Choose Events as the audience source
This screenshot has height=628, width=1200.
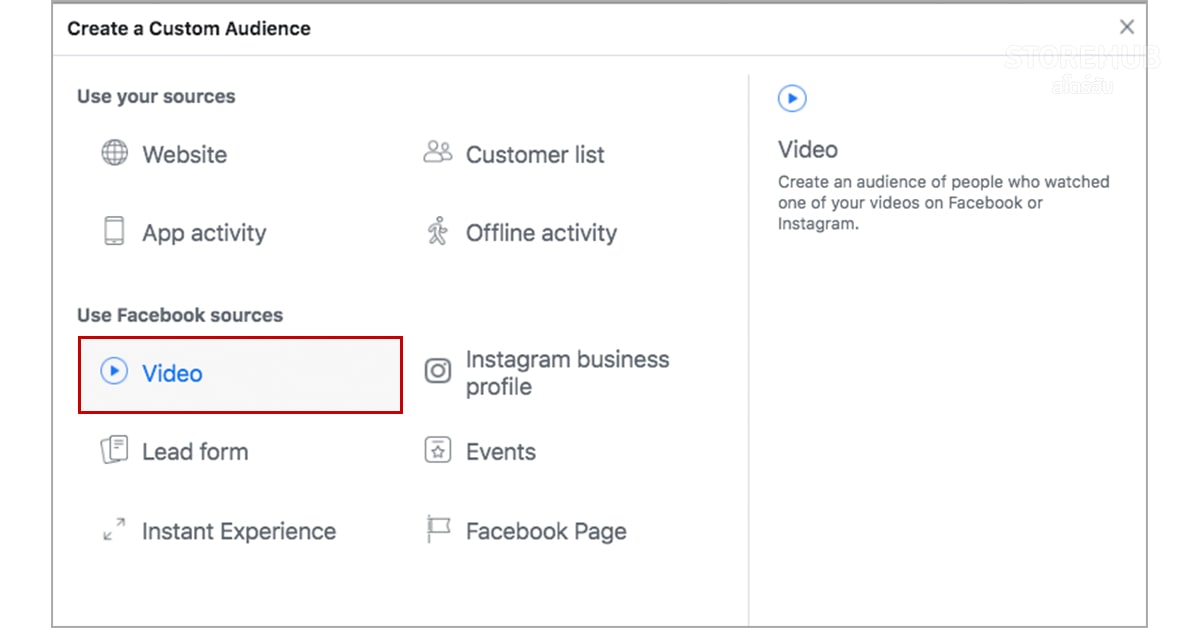coord(501,451)
